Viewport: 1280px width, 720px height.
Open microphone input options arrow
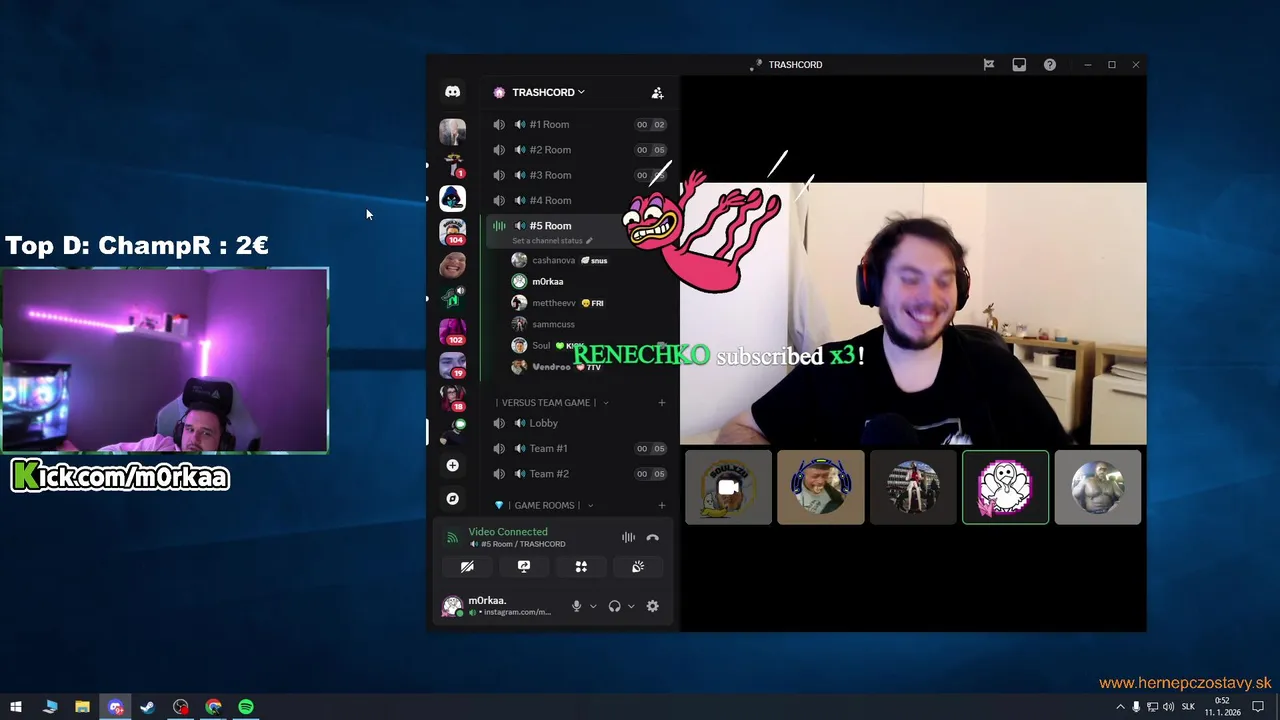[x=593, y=606]
